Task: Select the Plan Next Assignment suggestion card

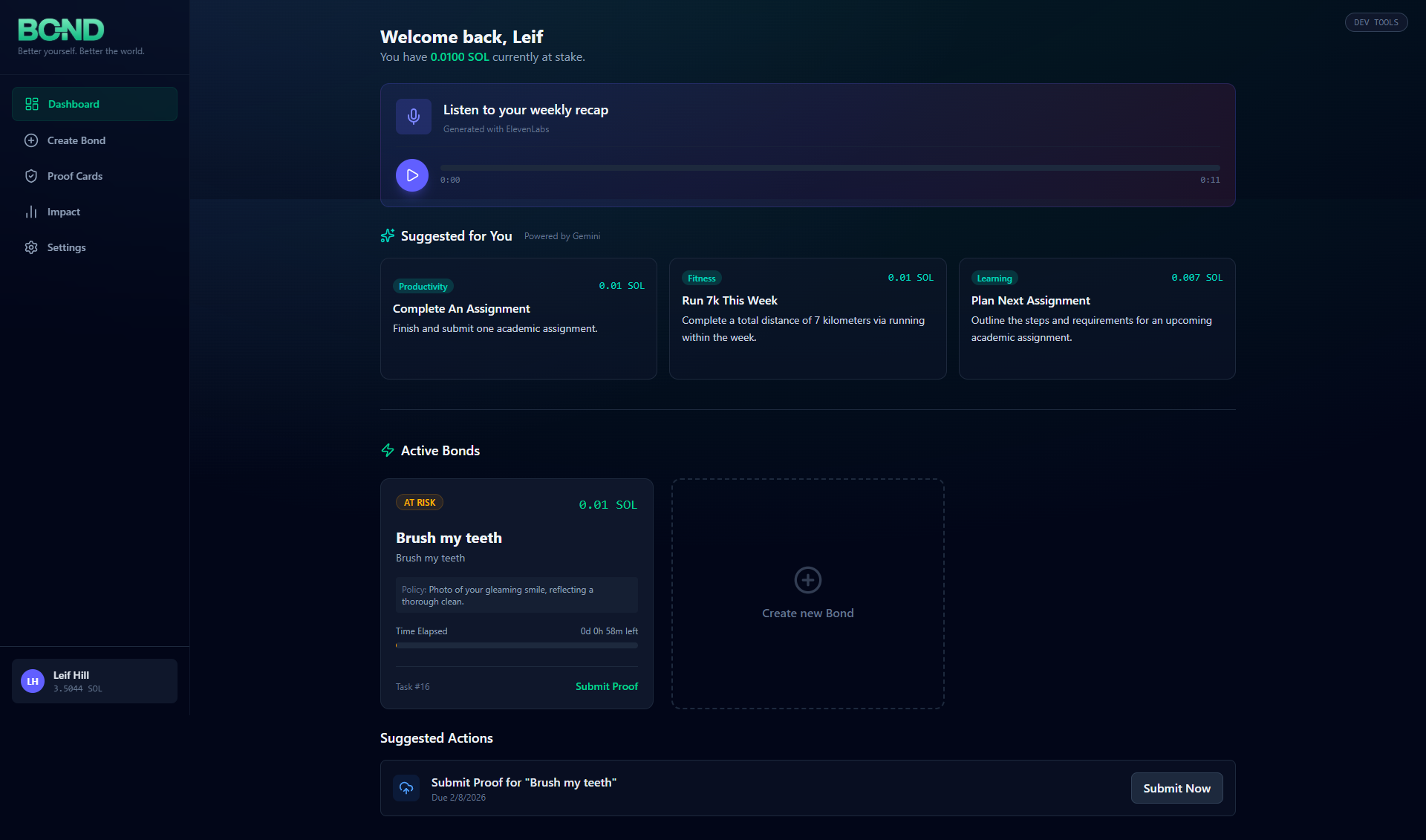Action: 1096,319
